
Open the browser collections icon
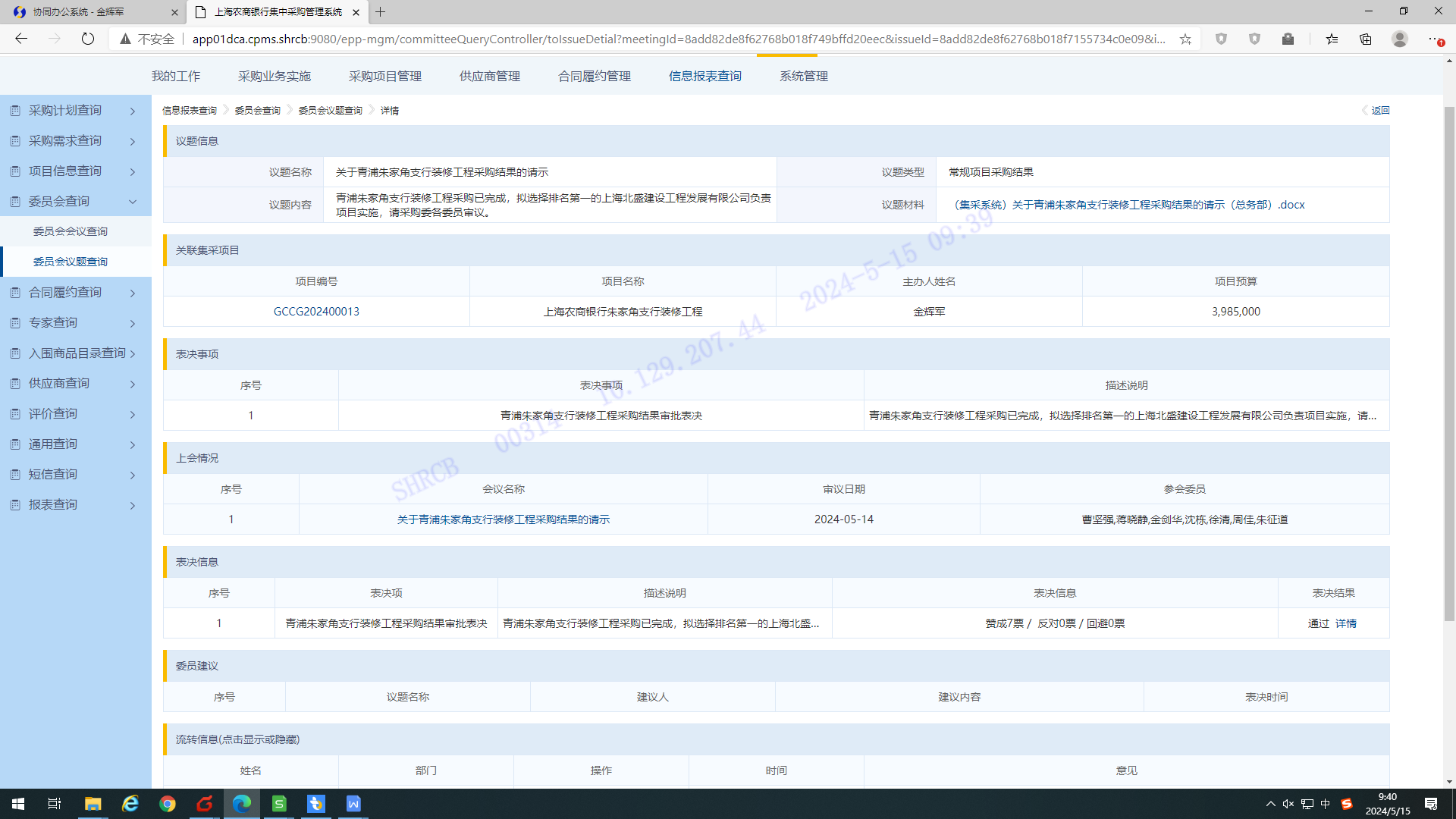1365,39
